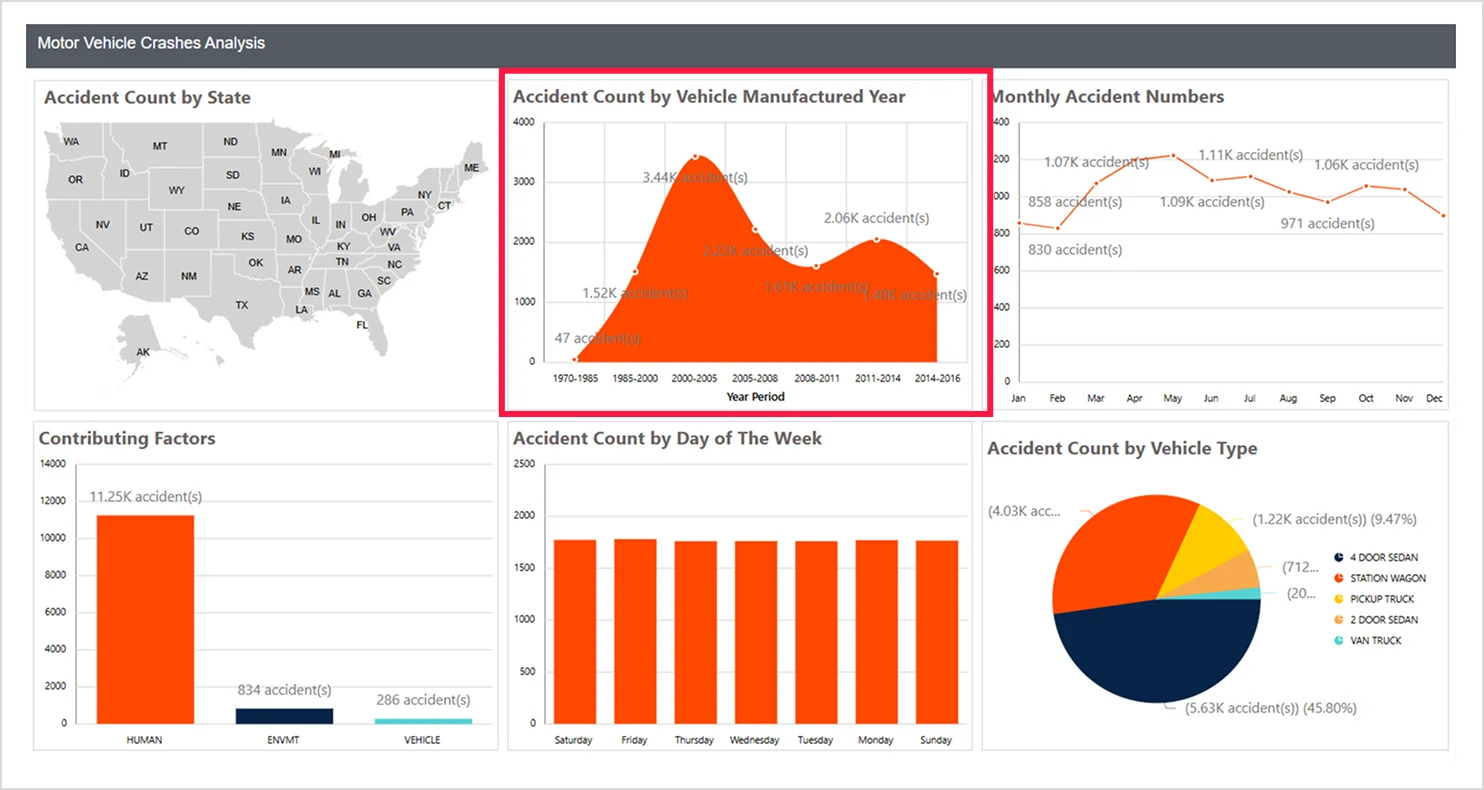Click the October point on the line chart

click(x=1366, y=186)
